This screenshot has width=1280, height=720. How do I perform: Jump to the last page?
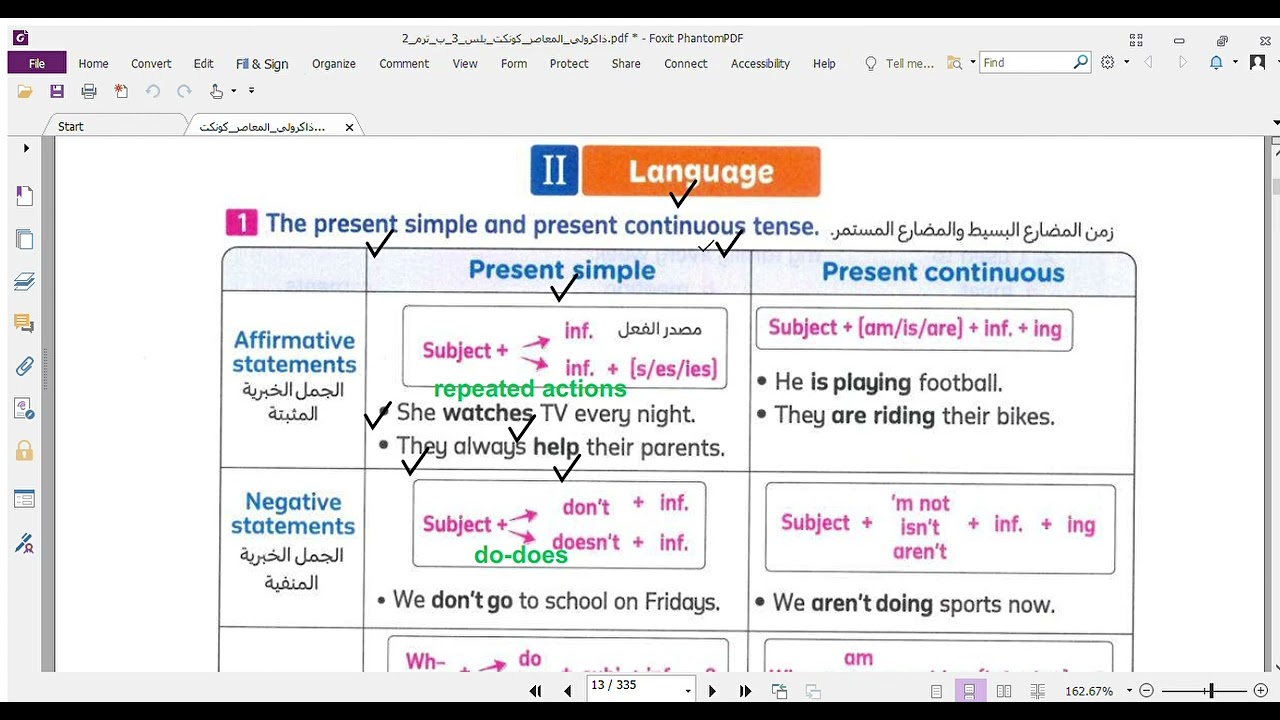click(745, 691)
